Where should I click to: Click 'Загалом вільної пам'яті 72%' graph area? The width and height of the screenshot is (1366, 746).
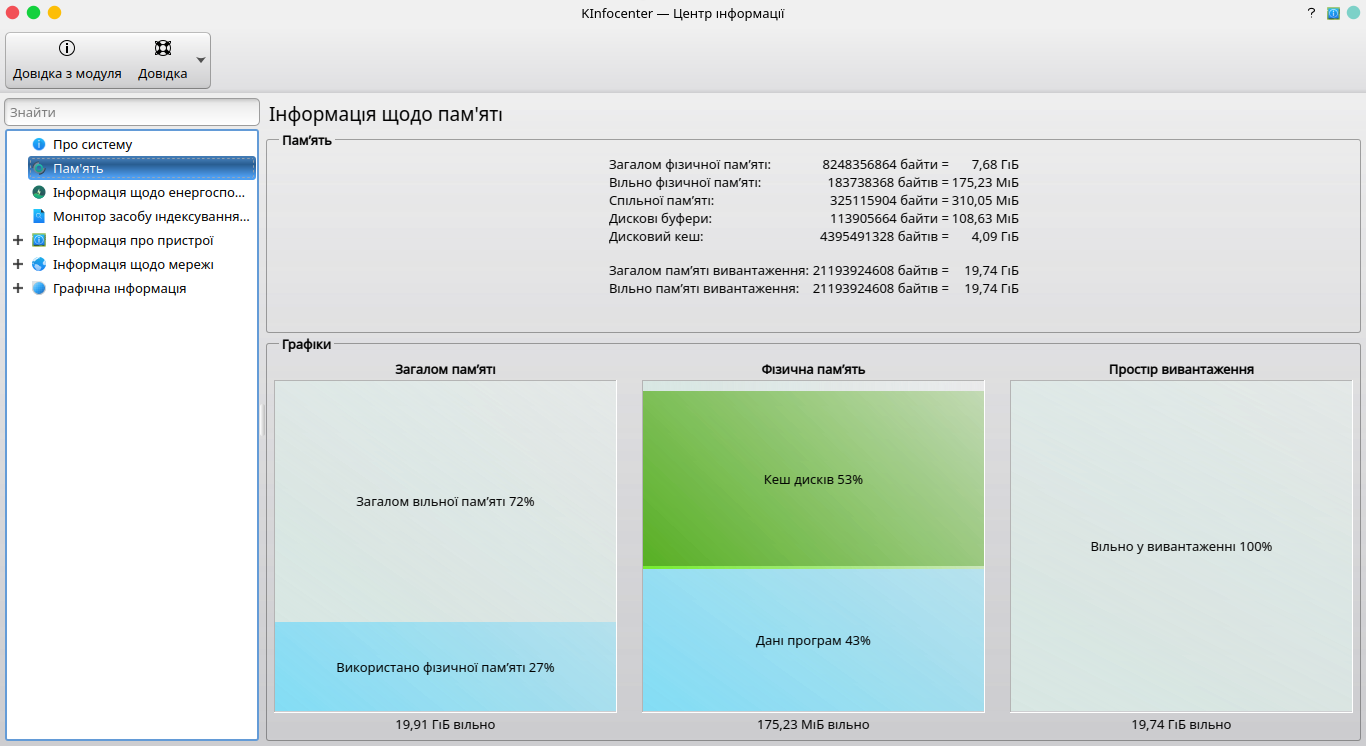coord(445,501)
